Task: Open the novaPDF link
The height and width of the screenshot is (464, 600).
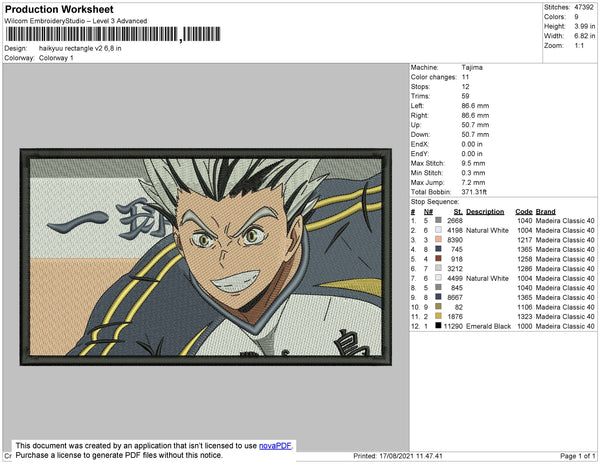Action: tap(275, 446)
